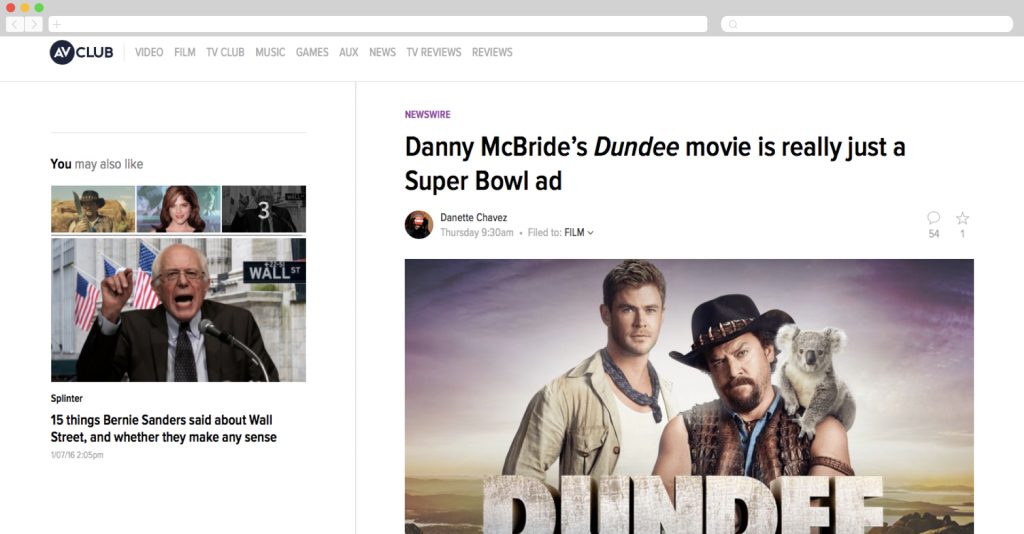1024x534 pixels.
Task: Open the VIDEO nav section
Action: coord(149,52)
